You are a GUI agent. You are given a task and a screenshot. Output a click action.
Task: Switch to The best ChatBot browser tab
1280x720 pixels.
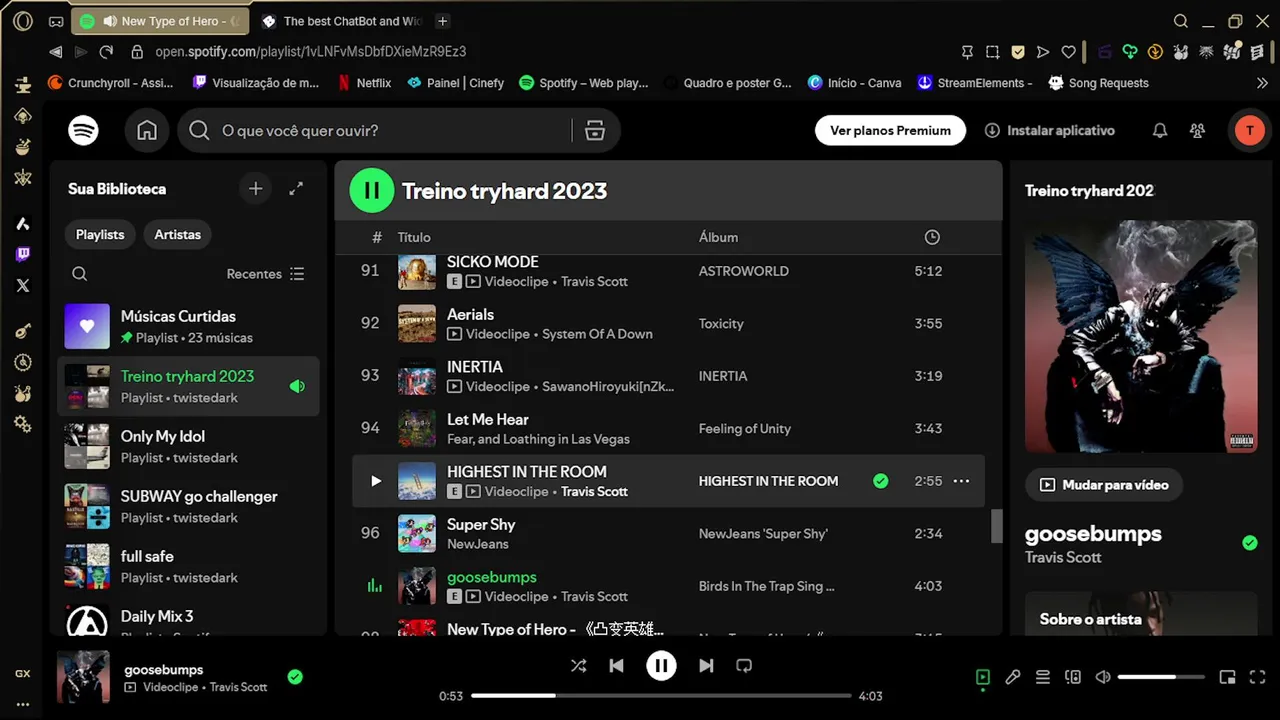click(341, 21)
